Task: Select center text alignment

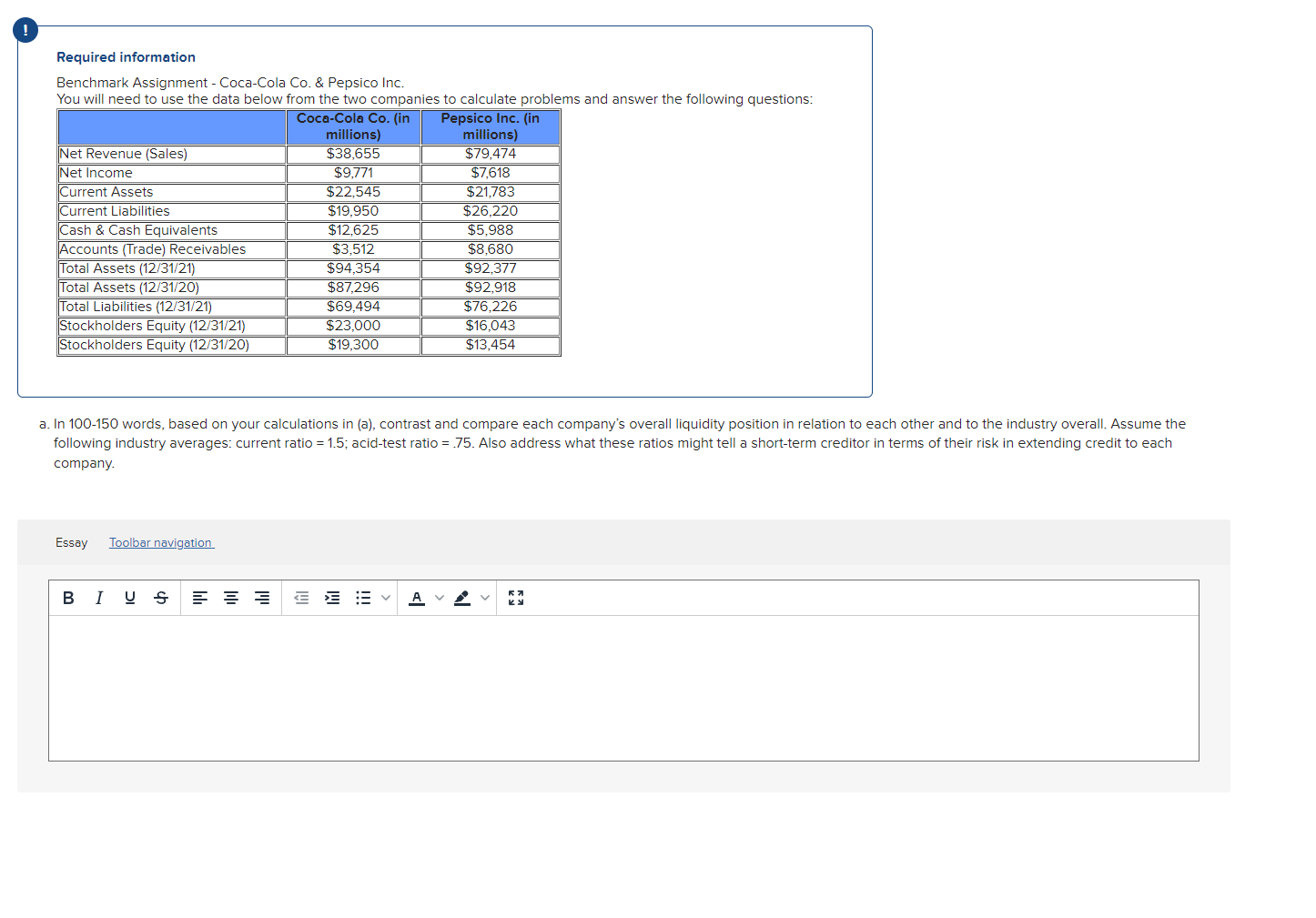Action: 230,598
